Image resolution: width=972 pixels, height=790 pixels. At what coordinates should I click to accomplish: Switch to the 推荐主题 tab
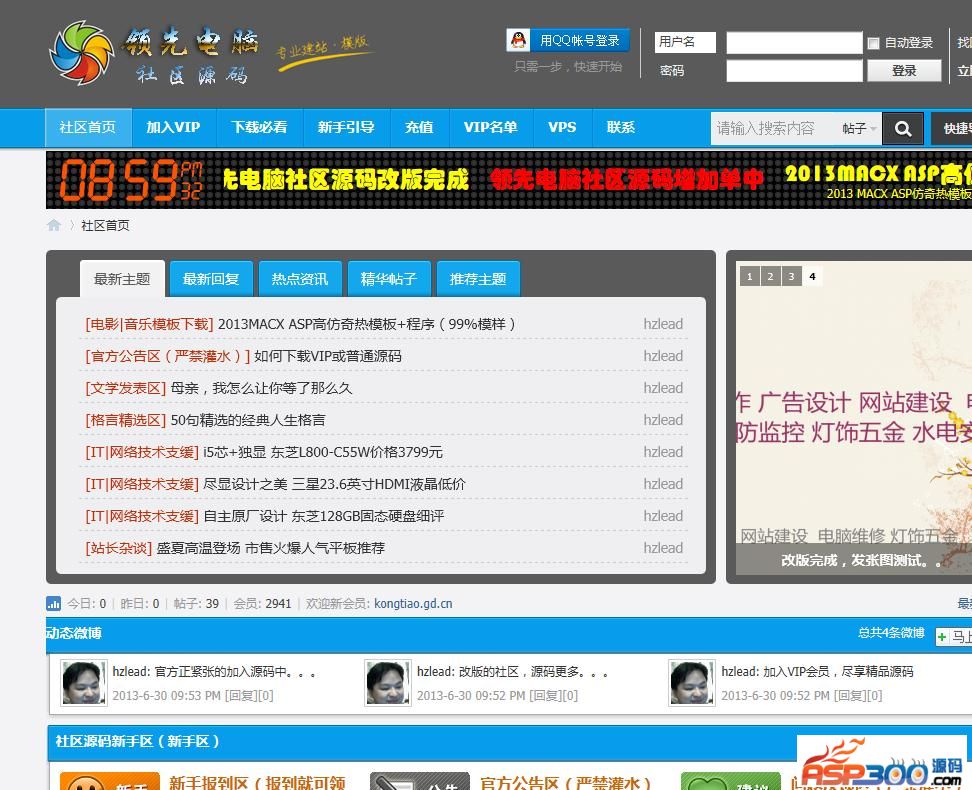click(479, 279)
